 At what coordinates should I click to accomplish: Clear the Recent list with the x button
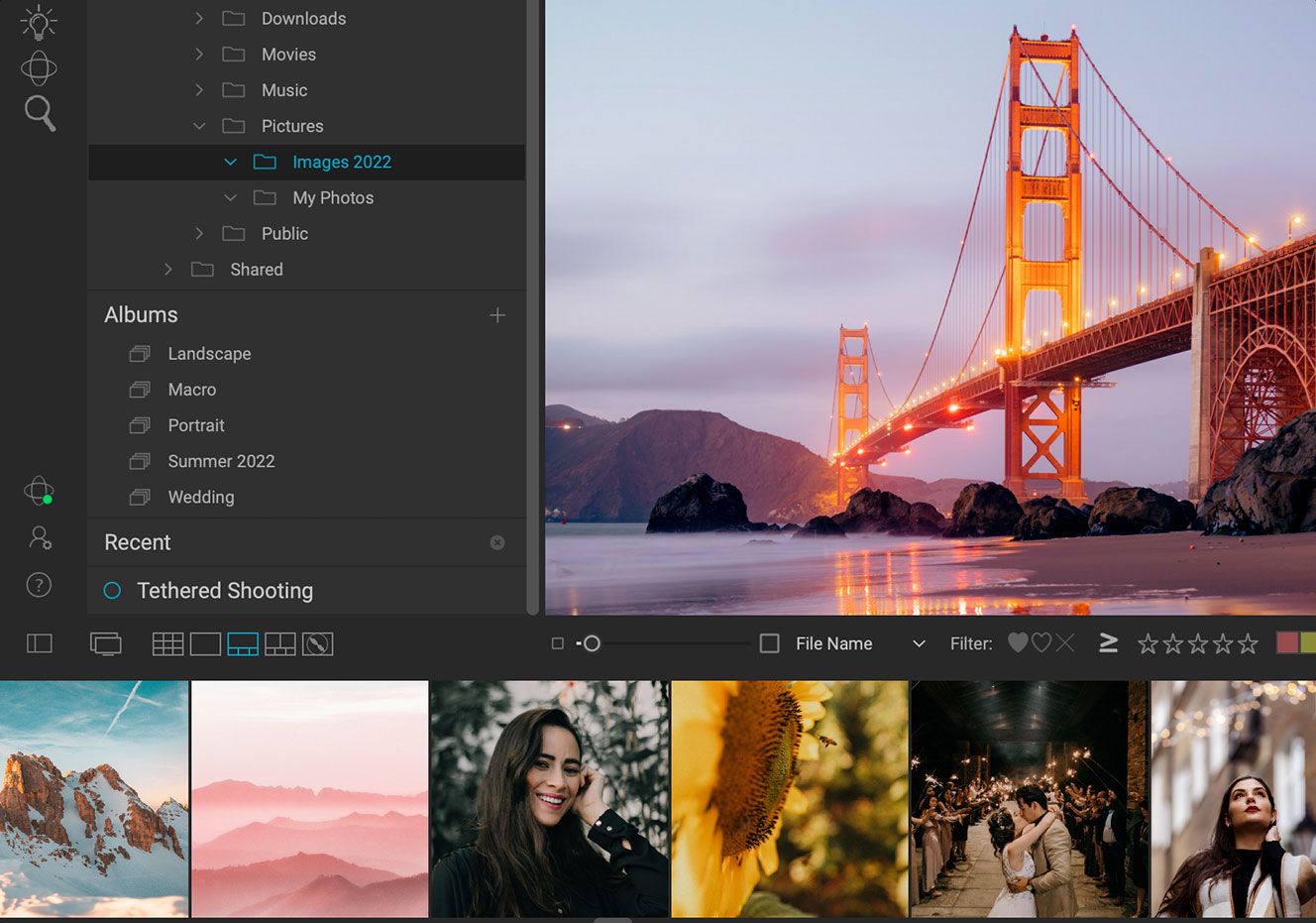(x=496, y=542)
